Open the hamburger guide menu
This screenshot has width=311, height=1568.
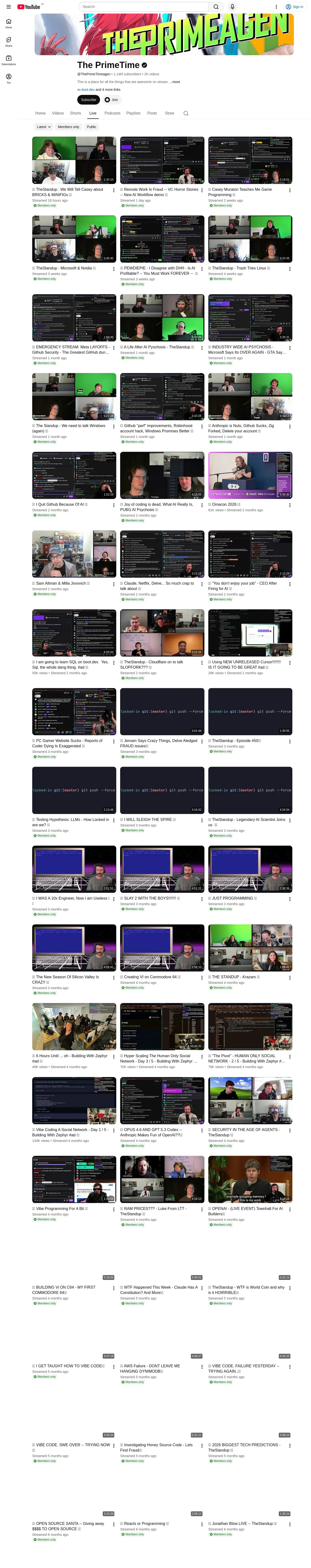(8, 7)
